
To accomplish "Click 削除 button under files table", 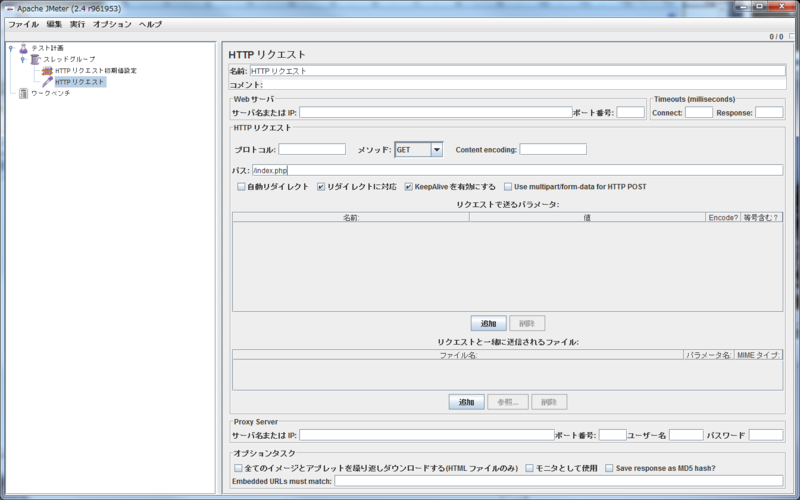I will click(x=549, y=402).
